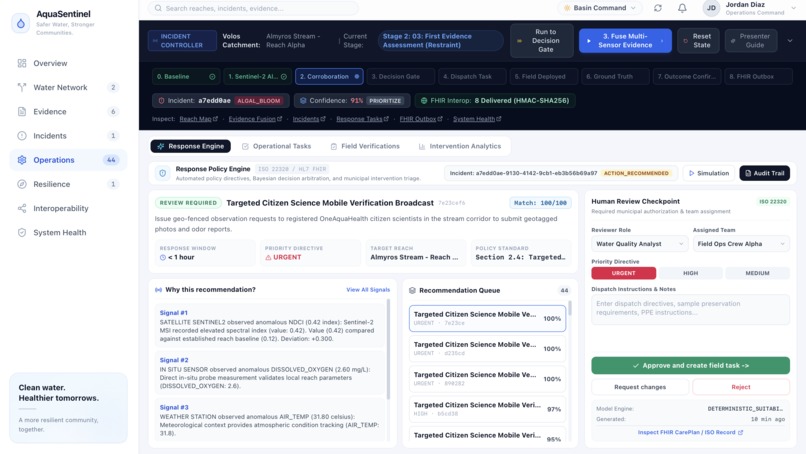Image resolution: width=806 pixels, height=454 pixels.
Task: Open the Basin Command dropdown
Action: [600, 8]
